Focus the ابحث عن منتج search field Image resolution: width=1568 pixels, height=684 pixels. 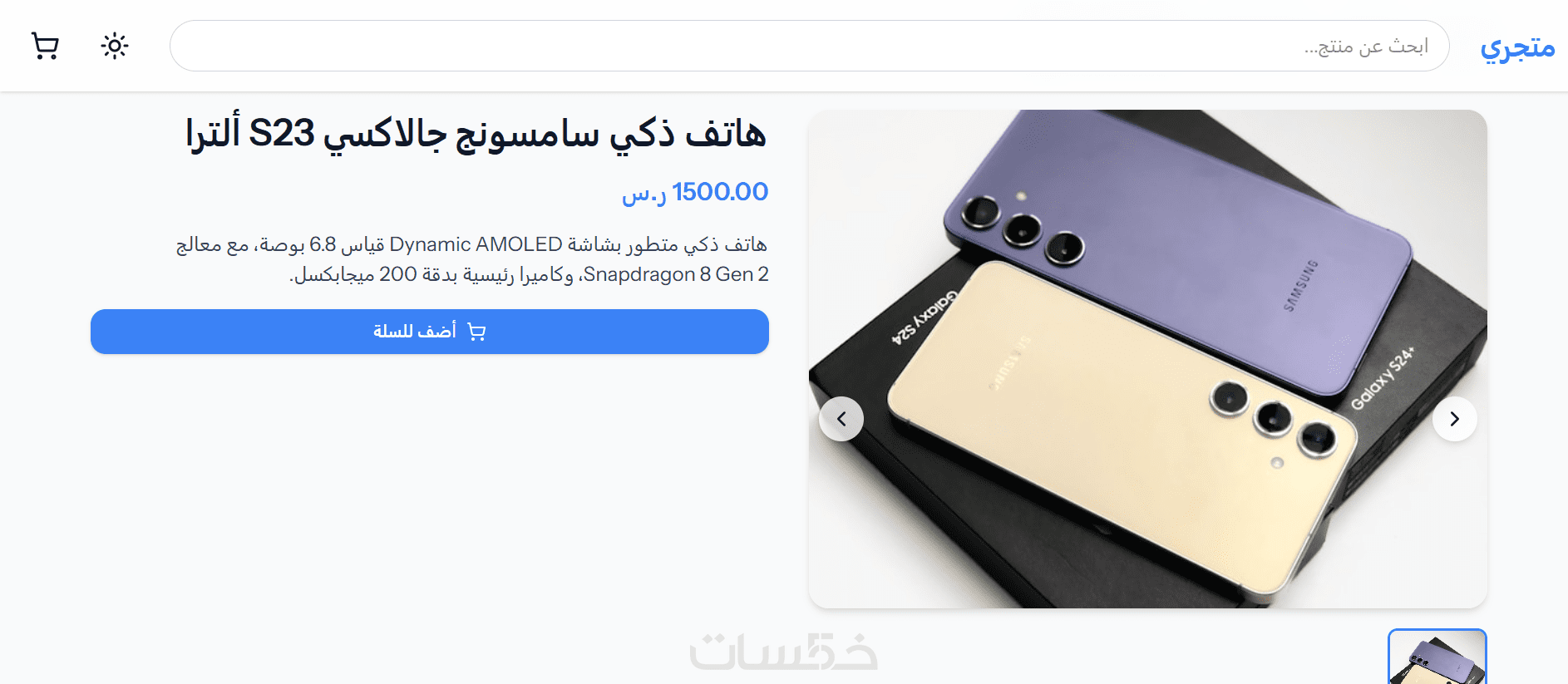(810, 46)
